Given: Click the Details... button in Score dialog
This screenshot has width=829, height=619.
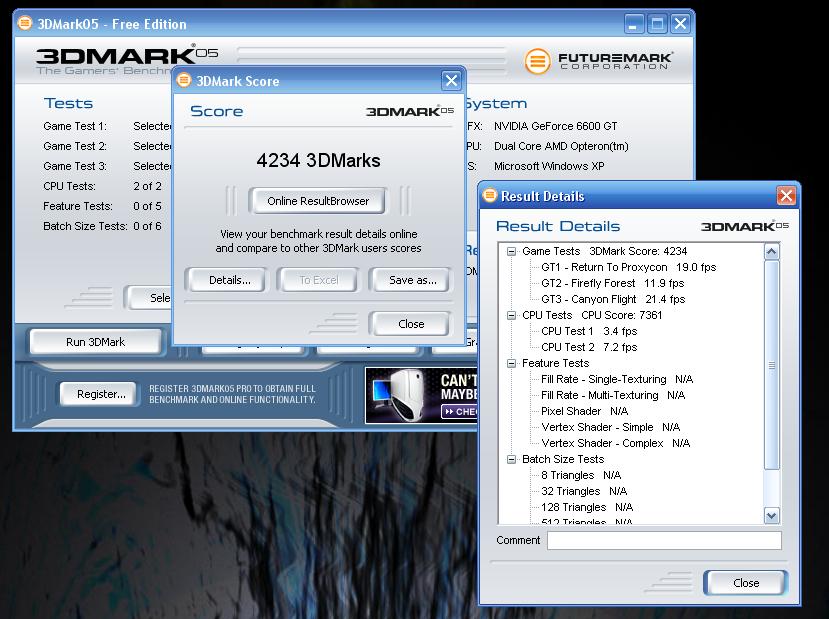Looking at the screenshot, I should [229, 280].
